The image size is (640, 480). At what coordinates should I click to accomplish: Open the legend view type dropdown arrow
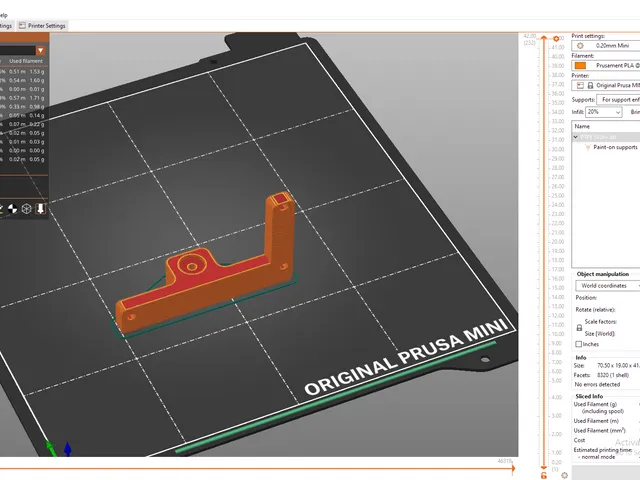pos(40,50)
